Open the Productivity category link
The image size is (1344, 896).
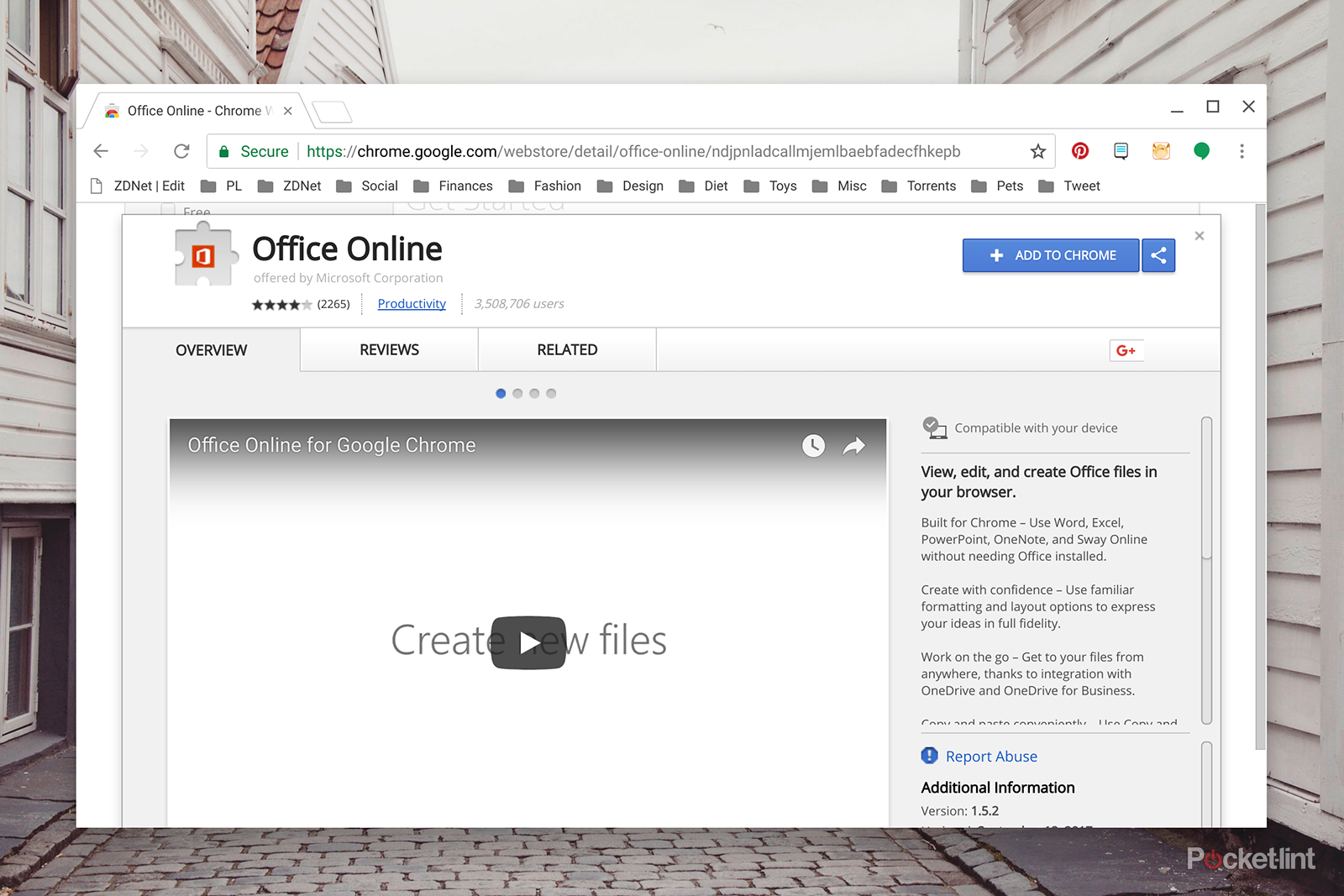[x=412, y=304]
